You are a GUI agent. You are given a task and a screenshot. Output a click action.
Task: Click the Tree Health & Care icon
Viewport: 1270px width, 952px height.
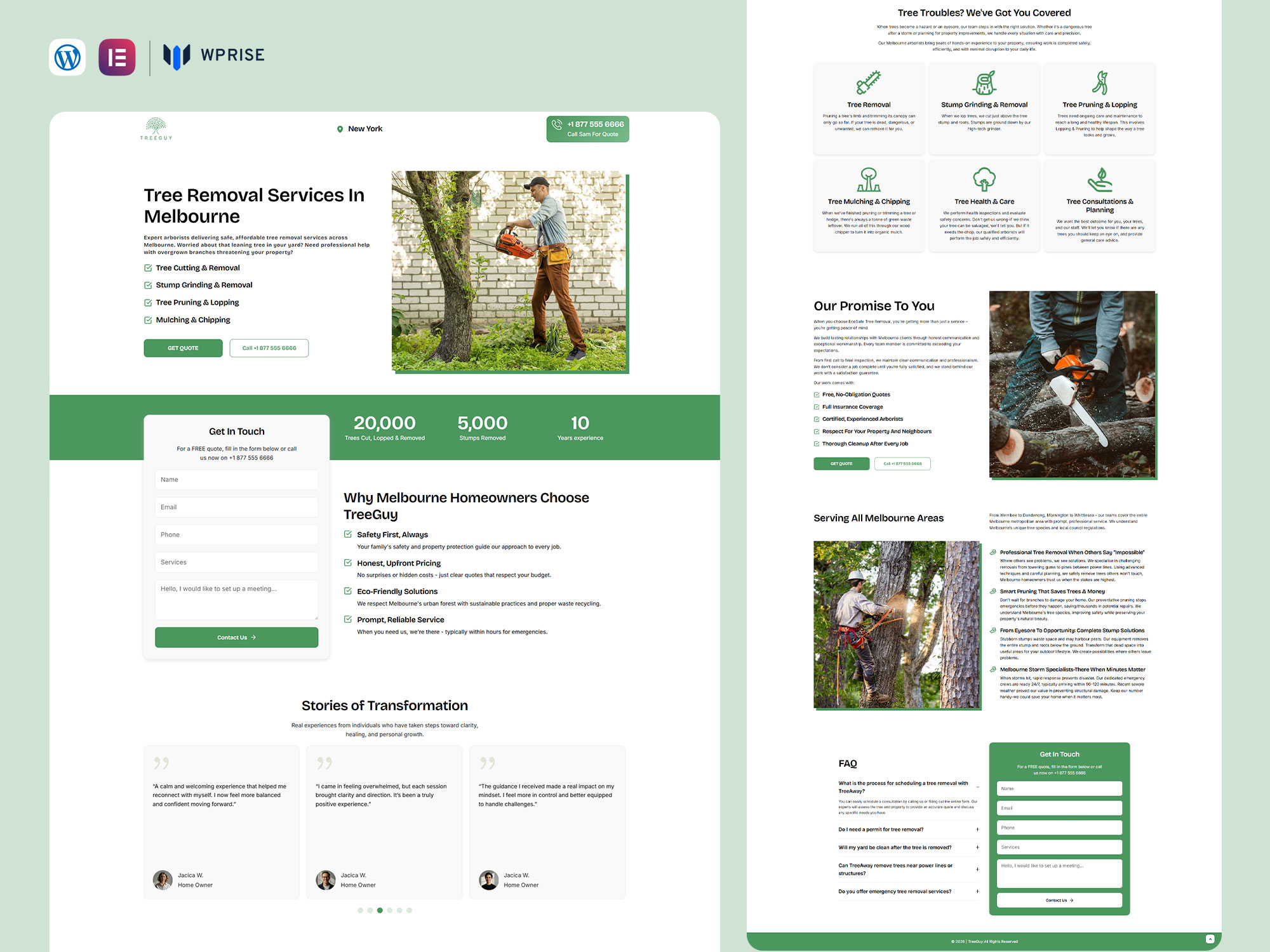(x=984, y=180)
